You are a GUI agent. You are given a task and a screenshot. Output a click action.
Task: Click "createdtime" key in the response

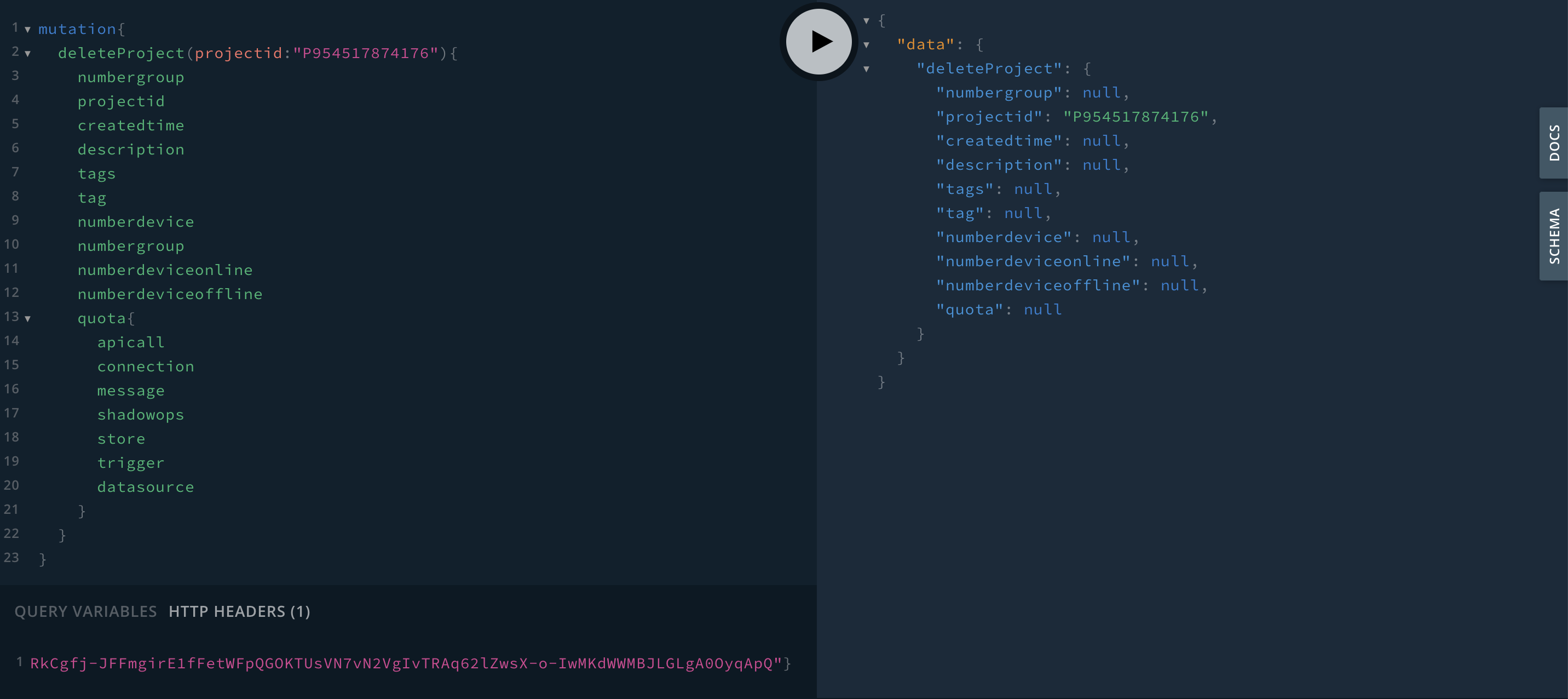tap(999, 141)
